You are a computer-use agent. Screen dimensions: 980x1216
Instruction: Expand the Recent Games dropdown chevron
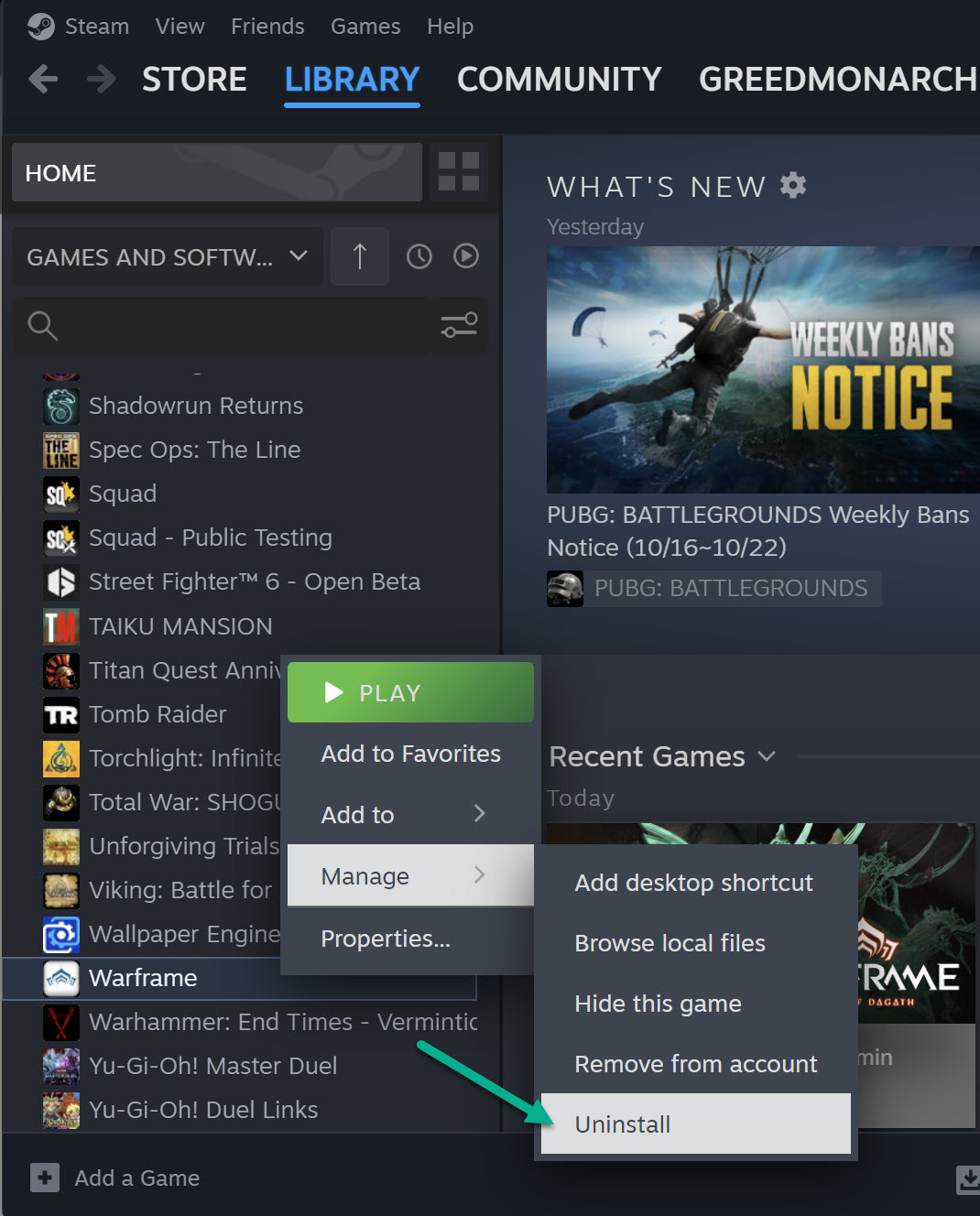767,756
